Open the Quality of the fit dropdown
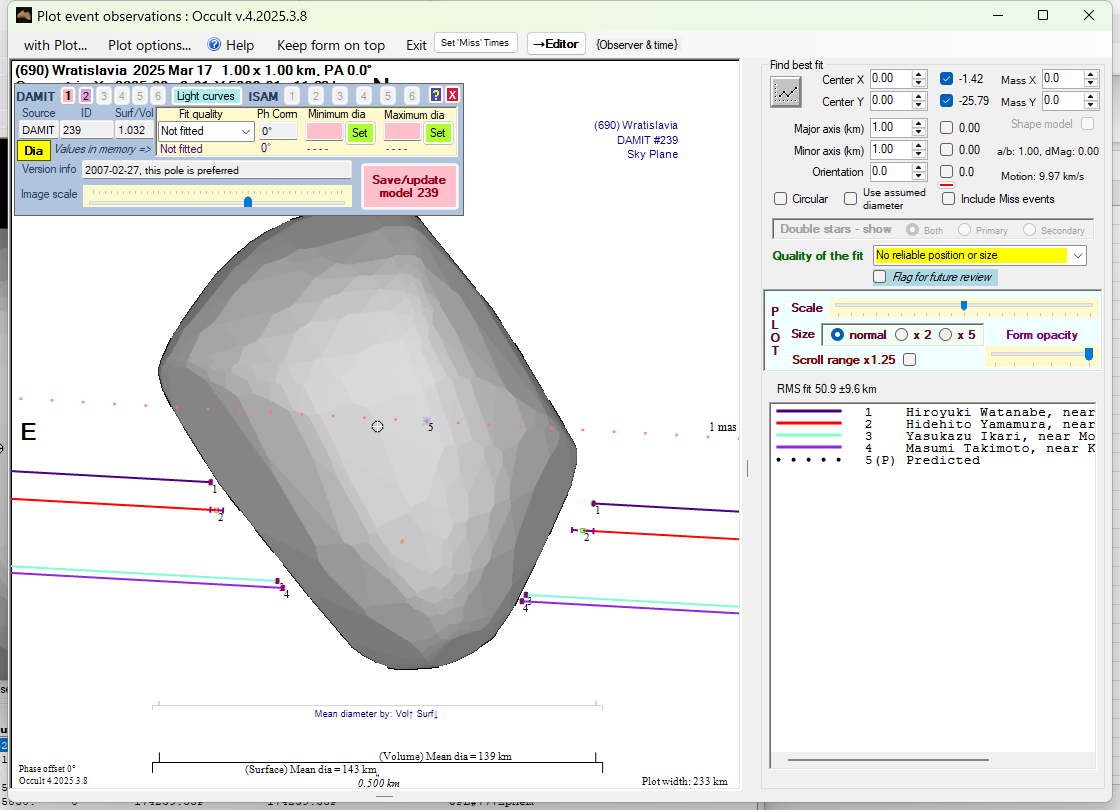 coord(1077,256)
